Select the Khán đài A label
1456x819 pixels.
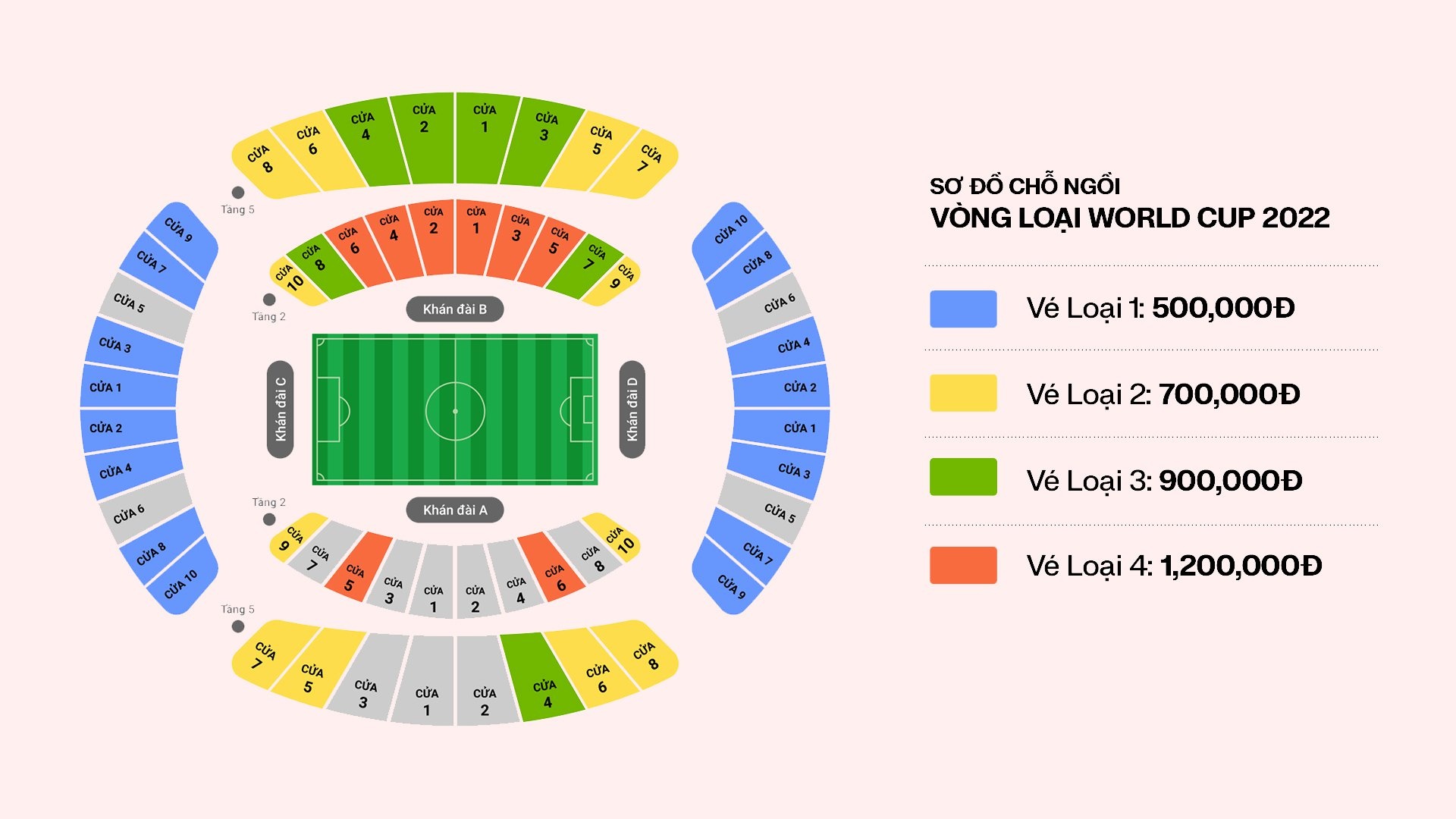(x=454, y=510)
